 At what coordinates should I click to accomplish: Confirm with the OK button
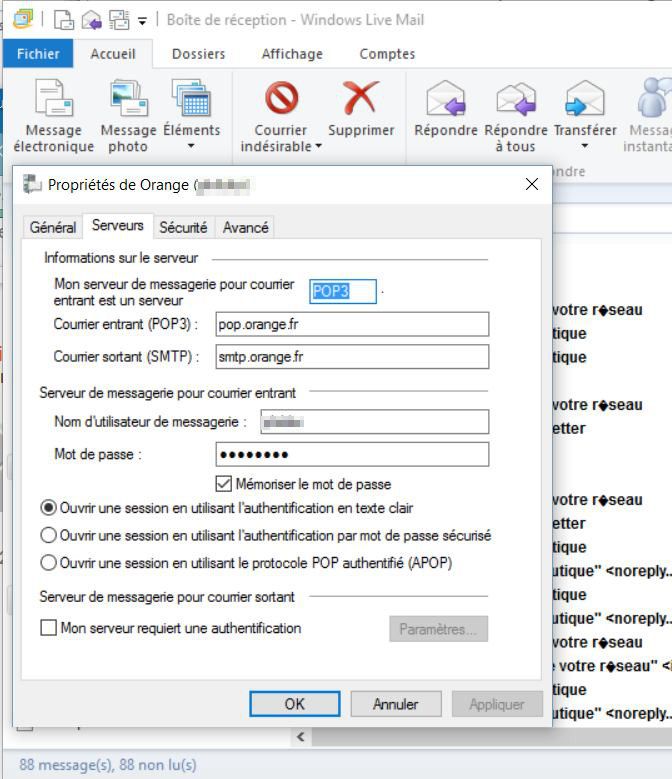[x=295, y=704]
